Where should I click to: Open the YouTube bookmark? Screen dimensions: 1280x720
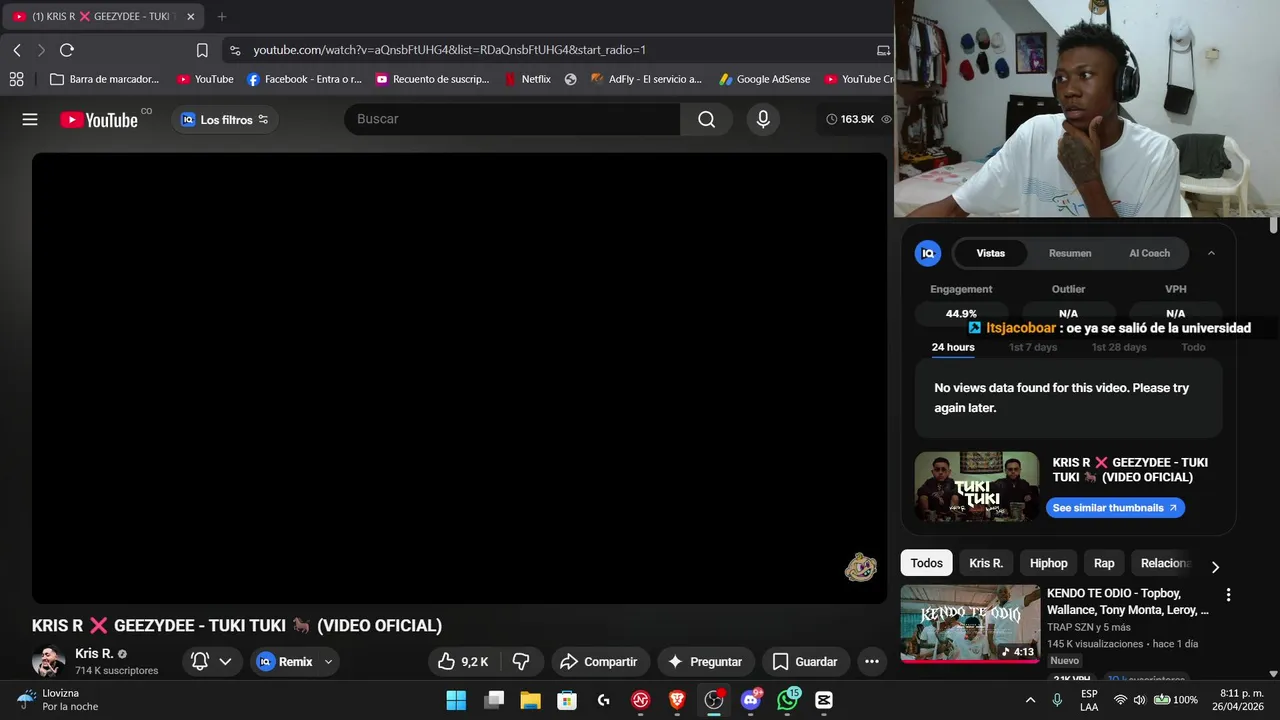click(x=205, y=79)
